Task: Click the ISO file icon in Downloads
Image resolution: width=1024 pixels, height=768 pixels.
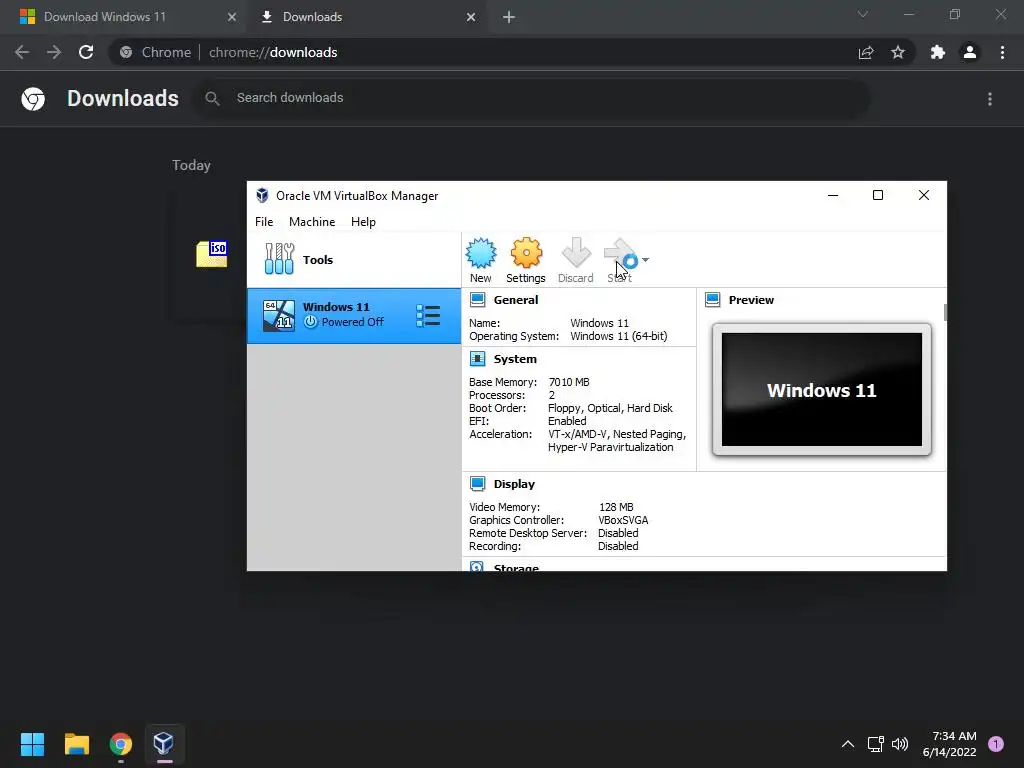Action: (212, 254)
